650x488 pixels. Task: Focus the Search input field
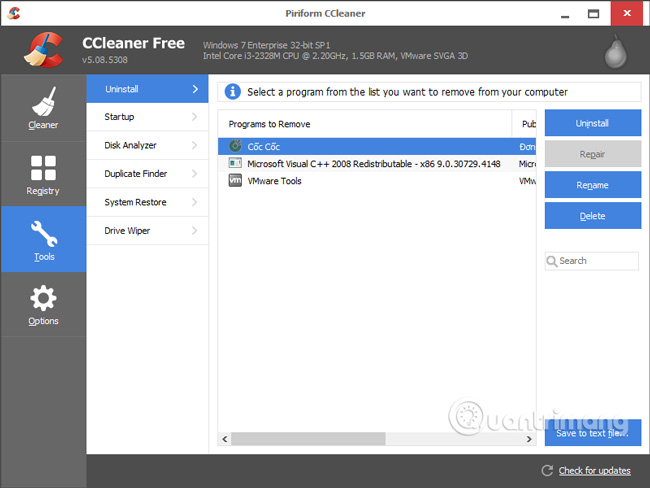[x=597, y=261]
